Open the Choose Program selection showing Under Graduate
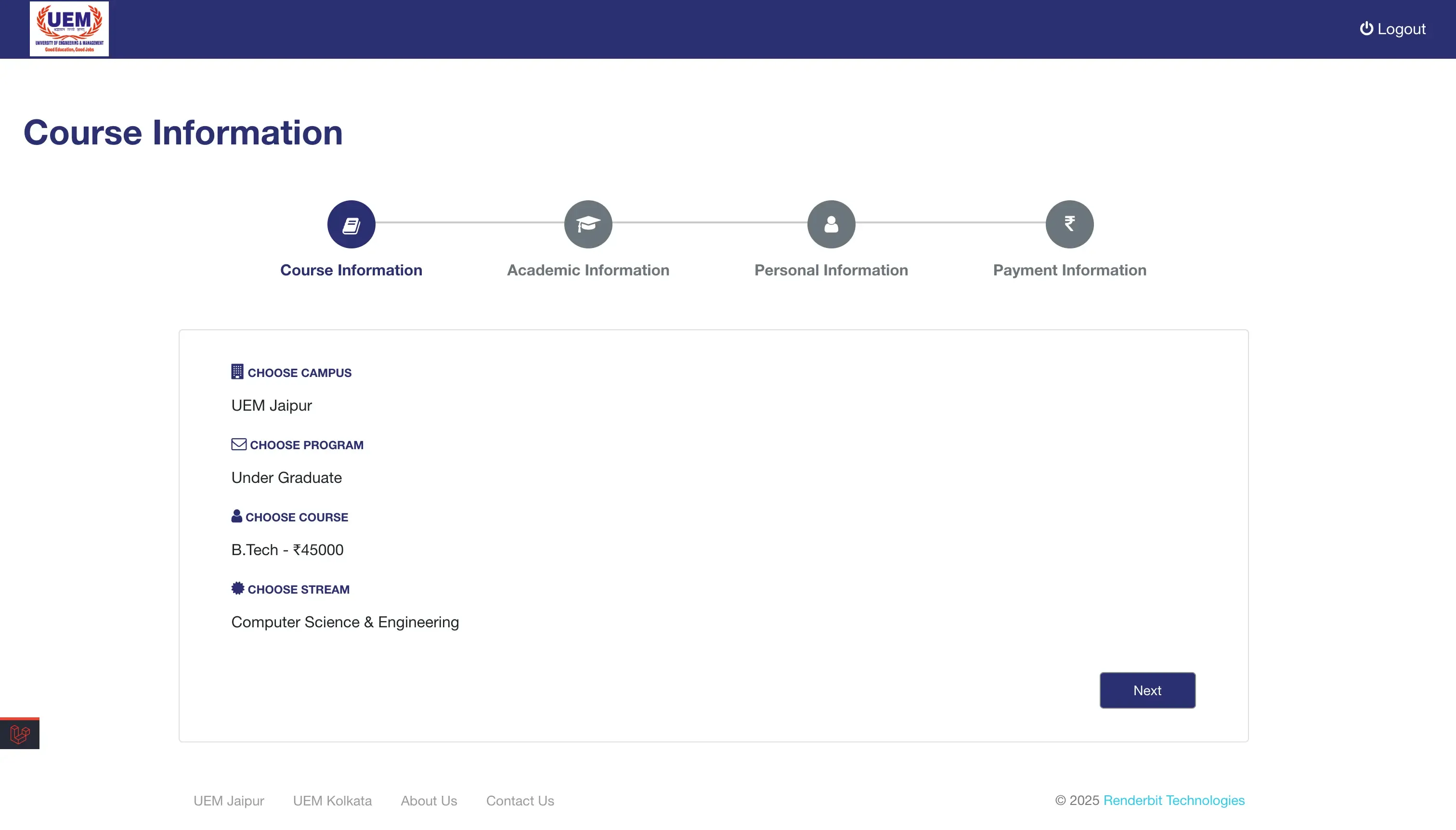Viewport: 1456px width, 830px height. coord(286,478)
